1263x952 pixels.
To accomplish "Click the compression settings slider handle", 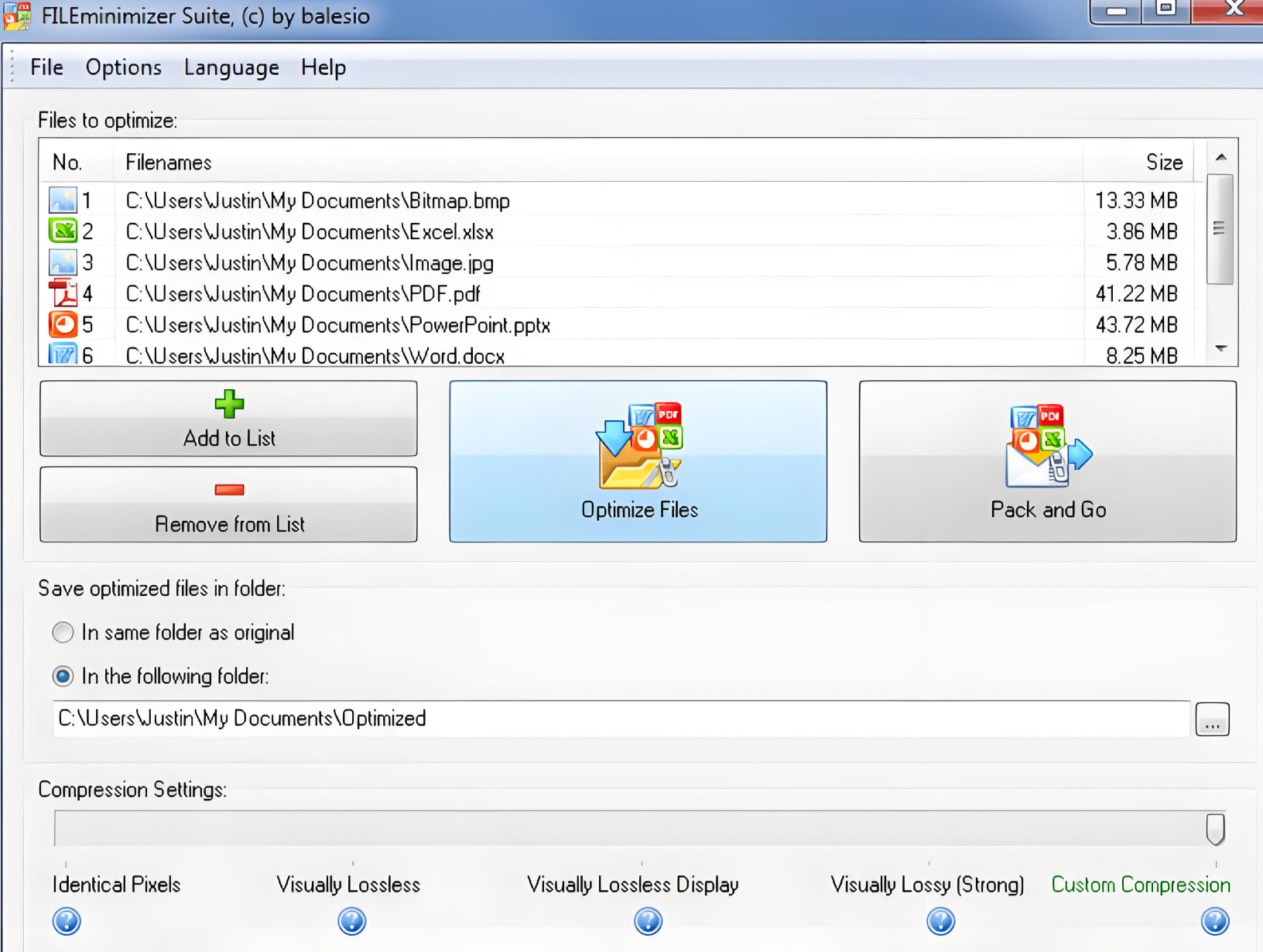I will point(1215,829).
